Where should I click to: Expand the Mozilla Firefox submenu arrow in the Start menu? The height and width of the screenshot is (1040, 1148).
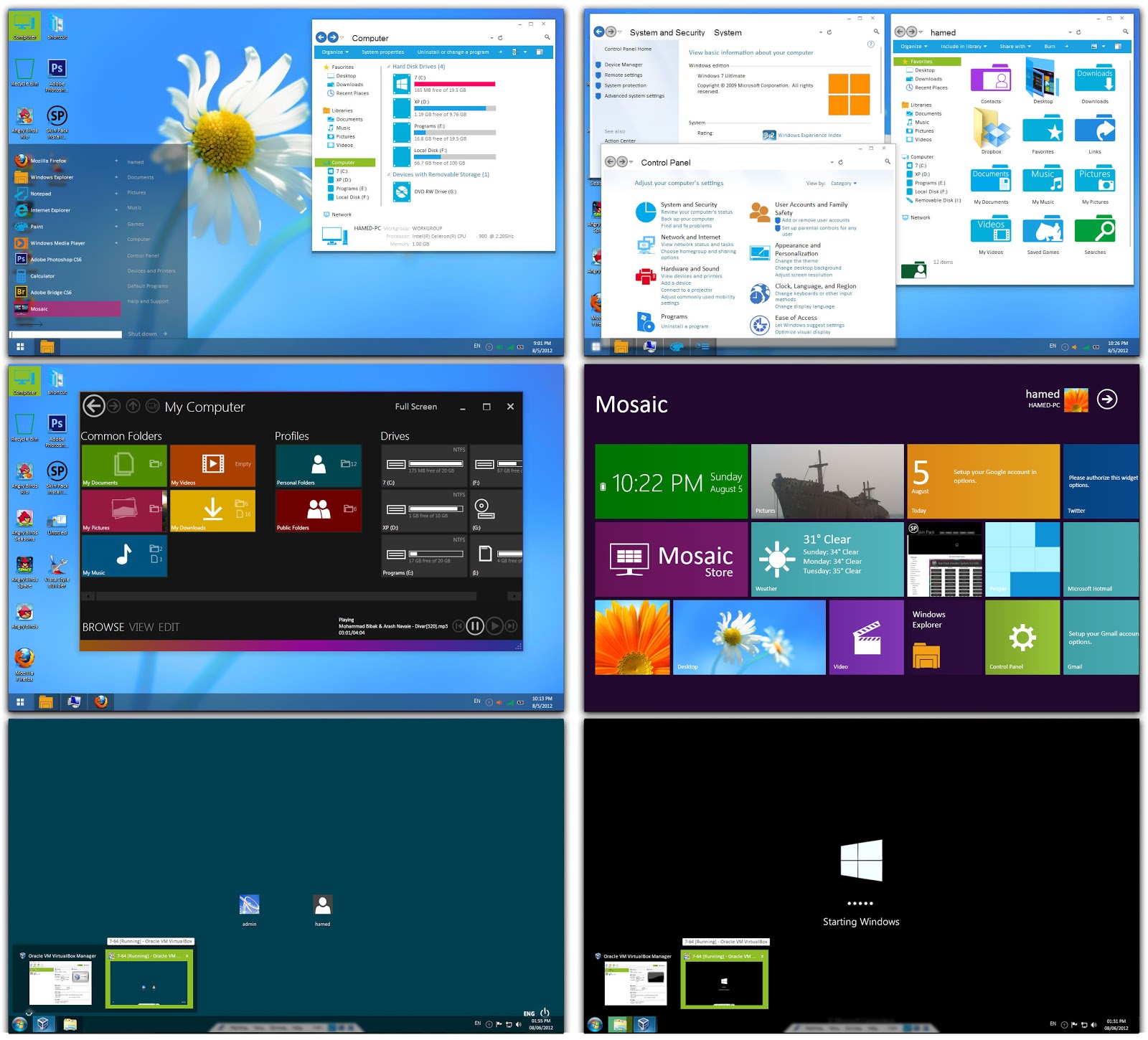click(116, 161)
